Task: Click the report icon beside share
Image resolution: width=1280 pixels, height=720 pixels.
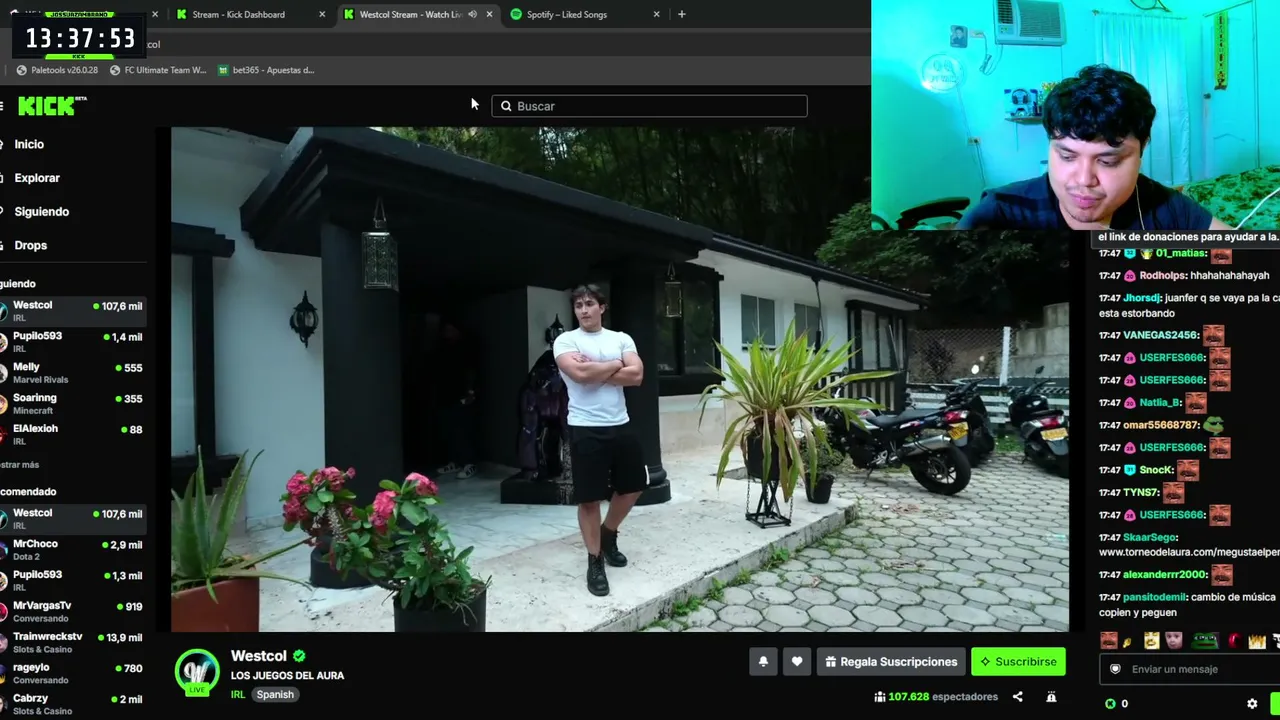Action: coord(1051,697)
